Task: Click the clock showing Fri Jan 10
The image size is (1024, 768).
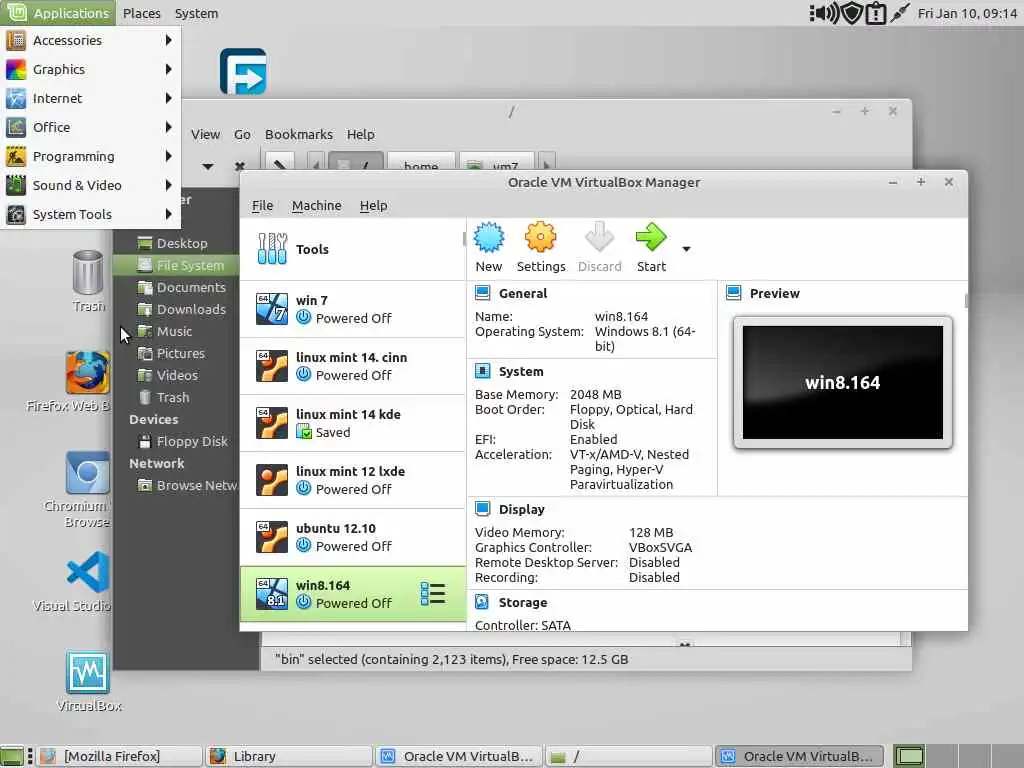Action: pyautogui.click(x=967, y=13)
